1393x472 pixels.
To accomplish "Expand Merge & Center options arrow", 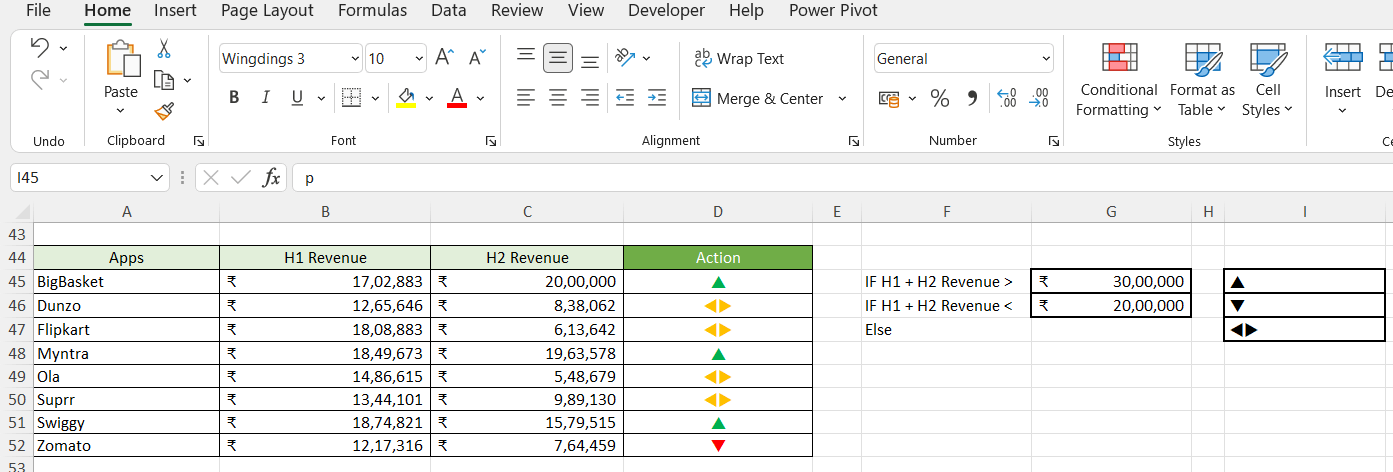I will click(842, 98).
